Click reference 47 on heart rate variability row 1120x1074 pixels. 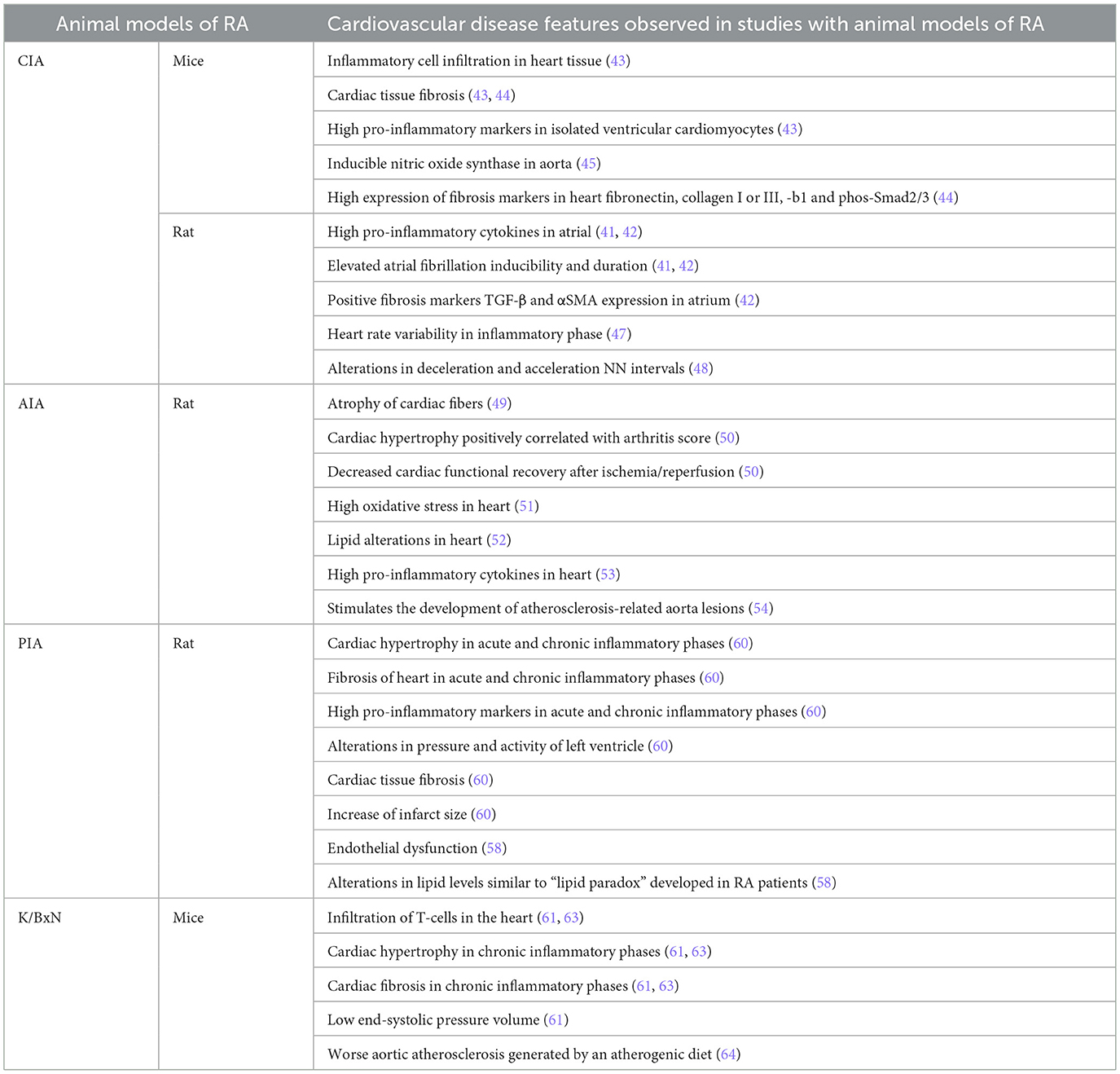[x=620, y=334]
